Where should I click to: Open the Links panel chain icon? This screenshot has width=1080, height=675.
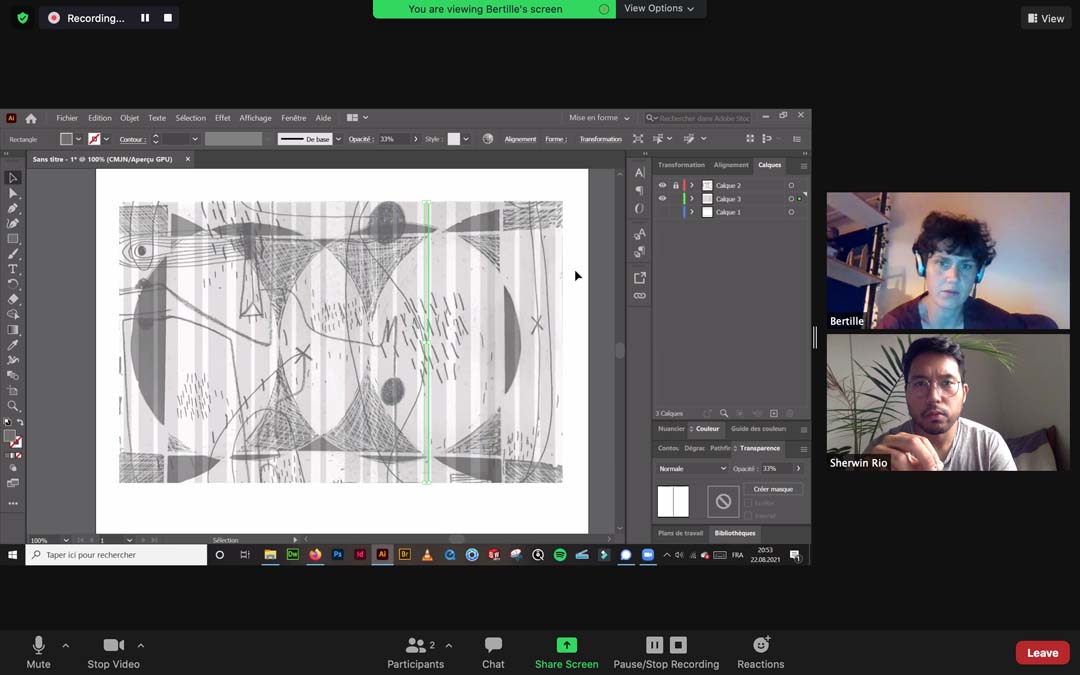[639, 295]
